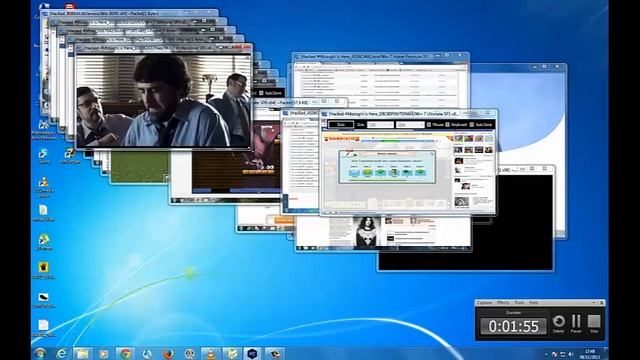Toggle AutoSave checkbox in window behind video window
The image size is (640, 360).
[x=261, y=93]
